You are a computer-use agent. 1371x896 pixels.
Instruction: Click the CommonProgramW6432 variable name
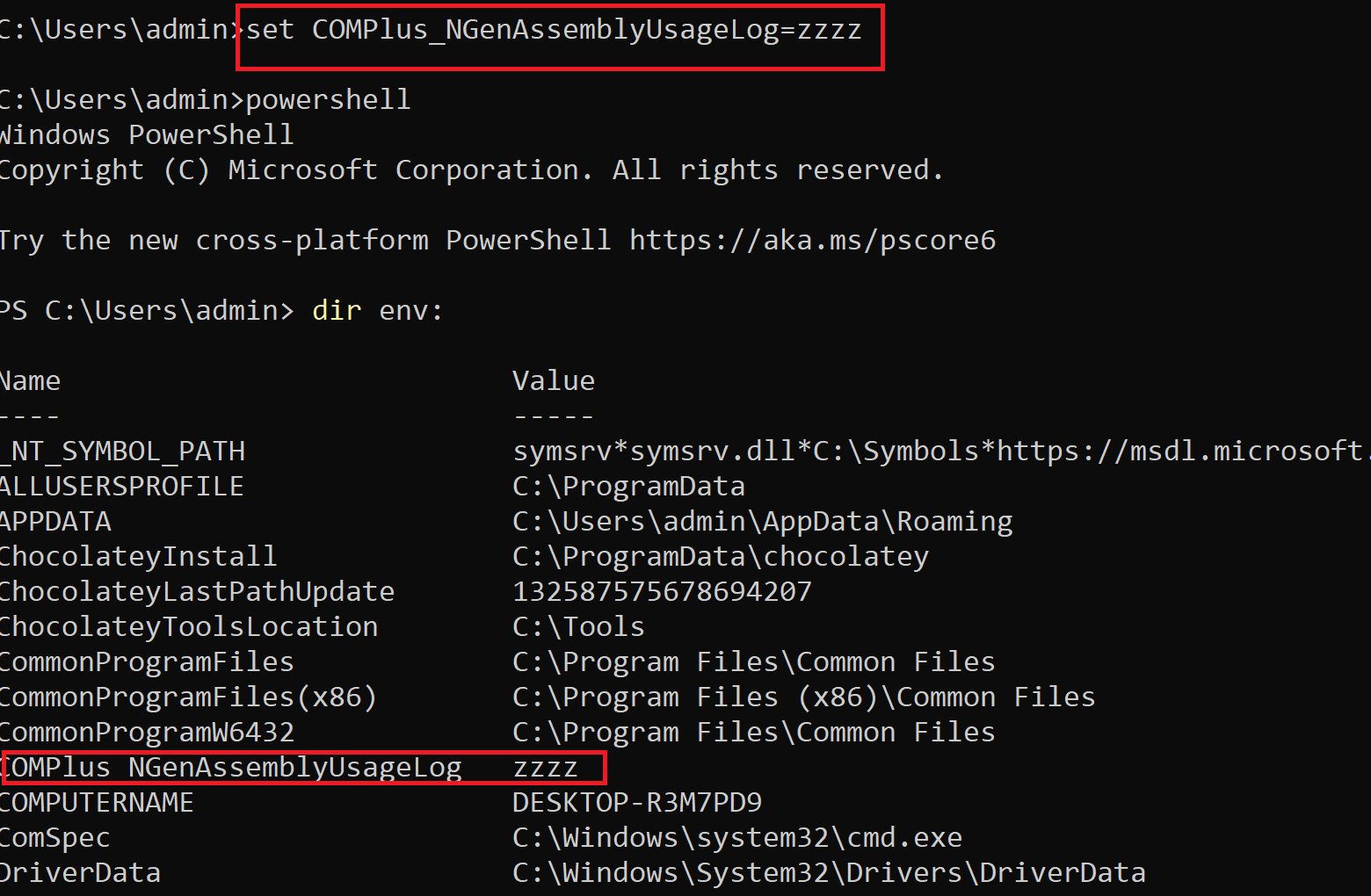[x=147, y=732]
